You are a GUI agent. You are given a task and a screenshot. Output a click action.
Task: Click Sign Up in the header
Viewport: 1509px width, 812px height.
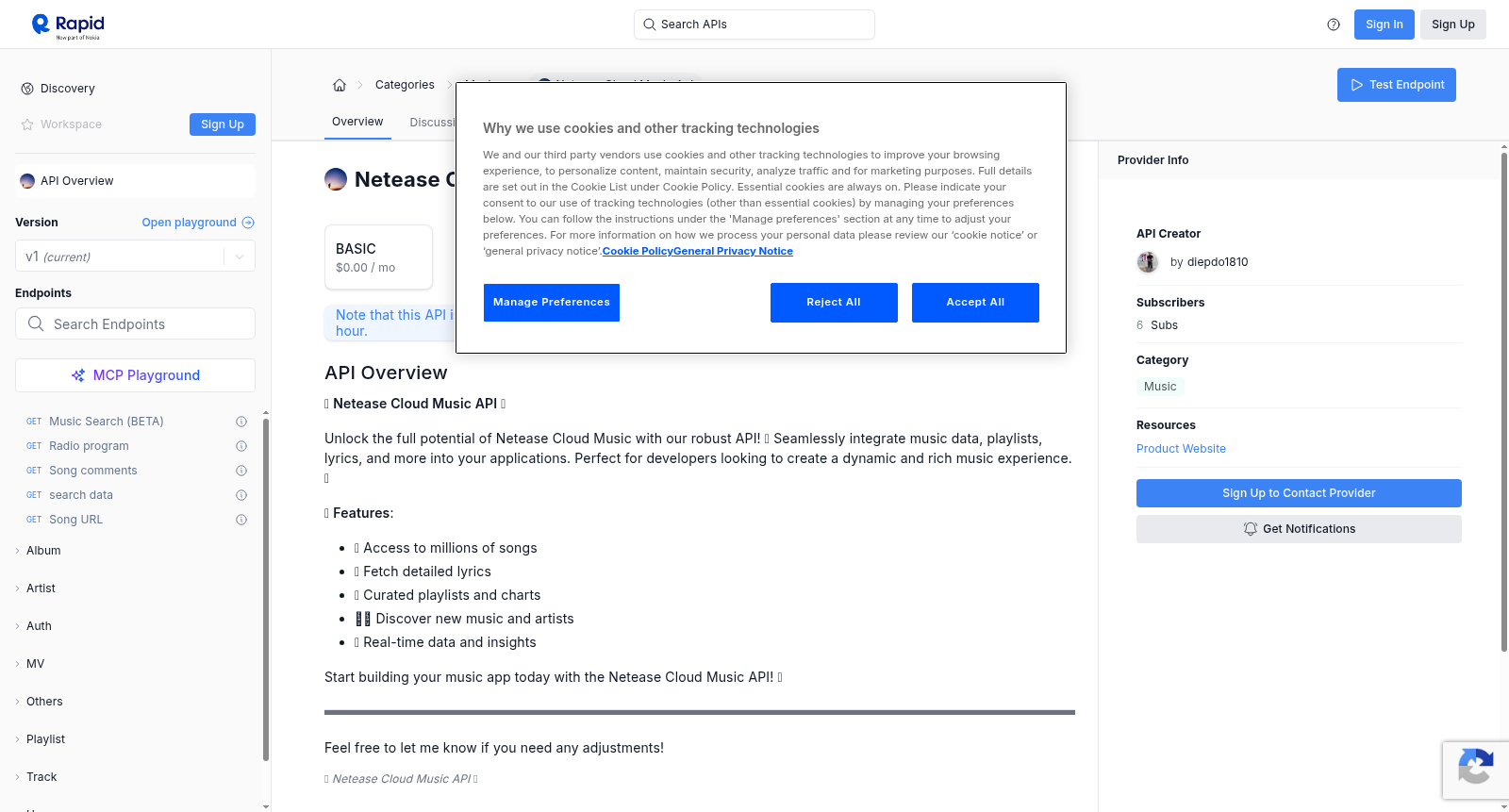(1453, 25)
